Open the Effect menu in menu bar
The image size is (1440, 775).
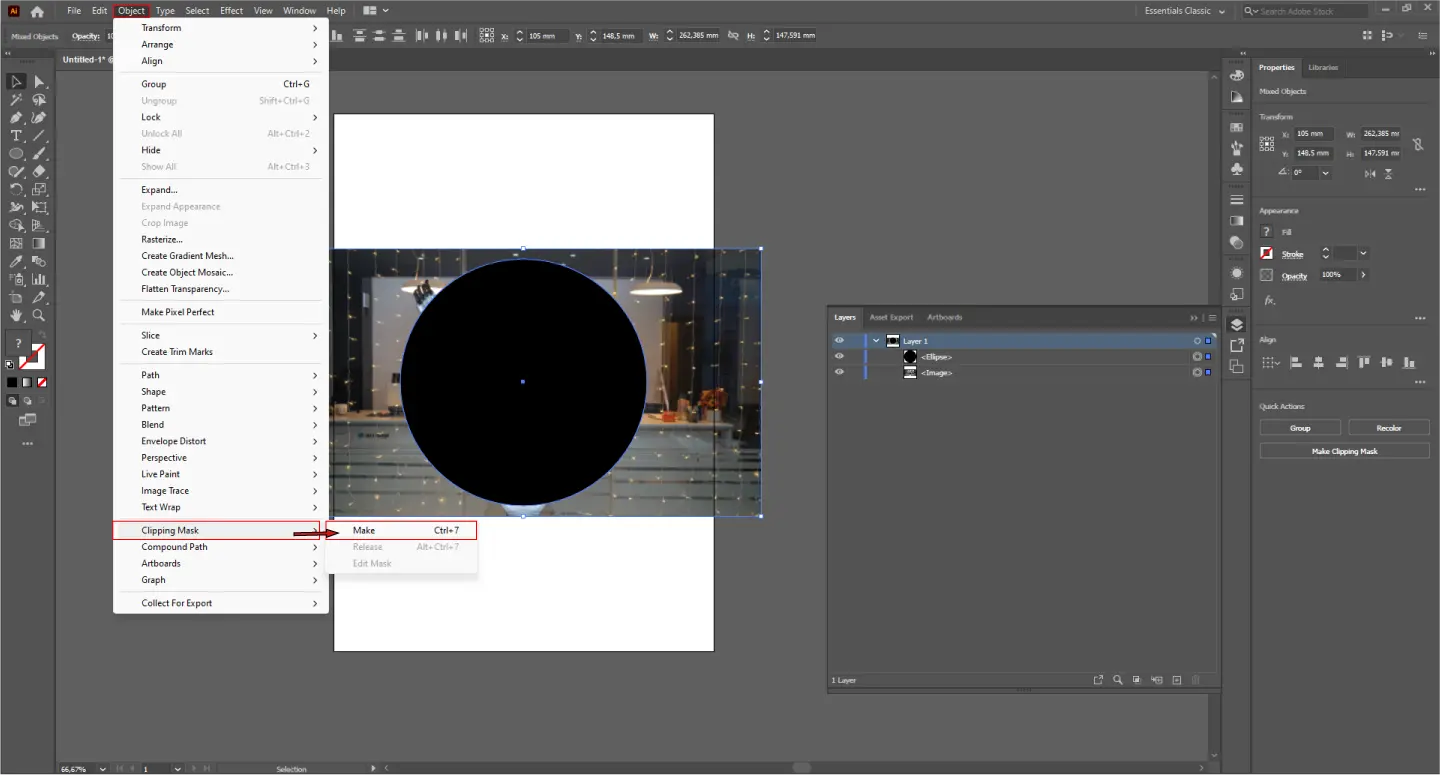coord(232,11)
